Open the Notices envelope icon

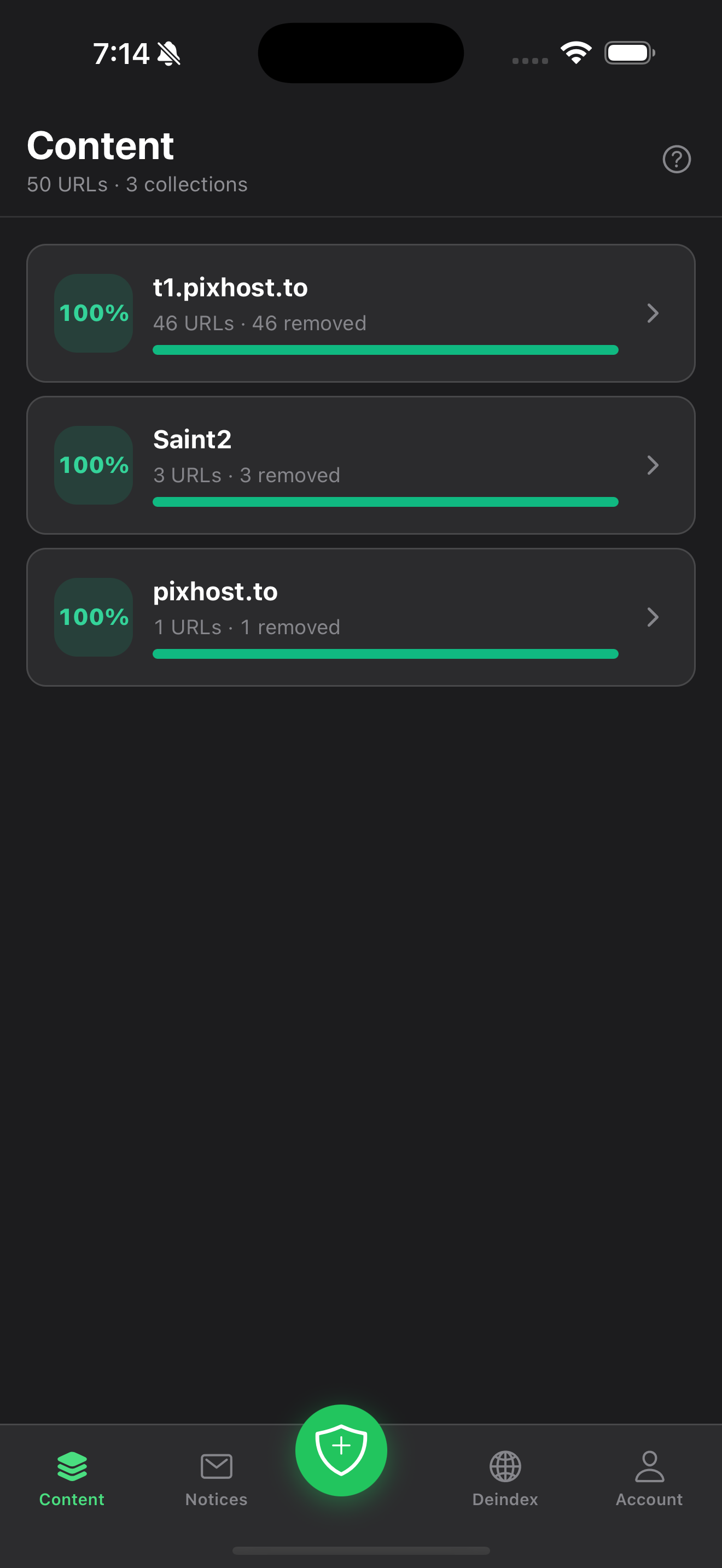click(x=216, y=1466)
